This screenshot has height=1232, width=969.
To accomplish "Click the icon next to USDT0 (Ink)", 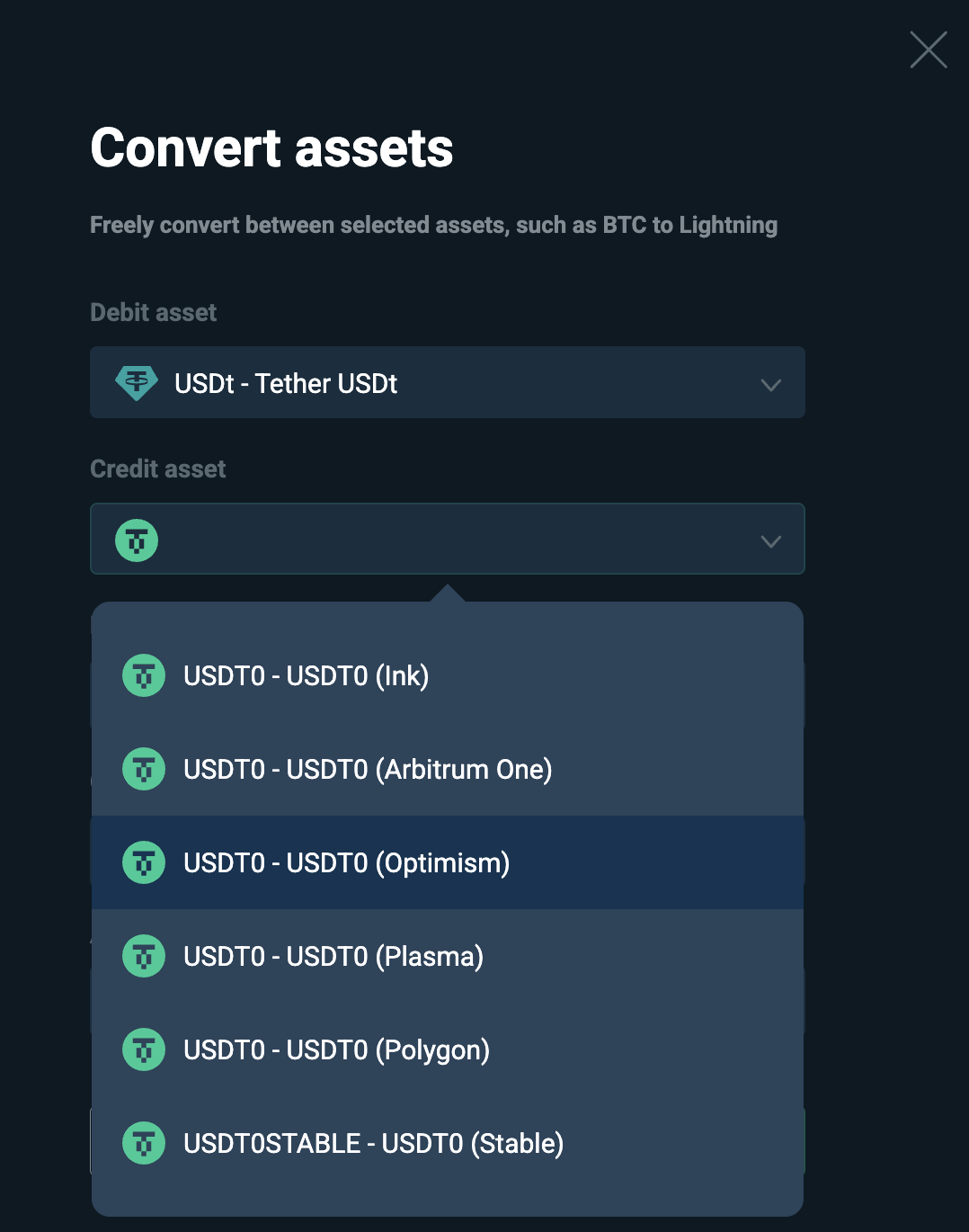I will (144, 675).
